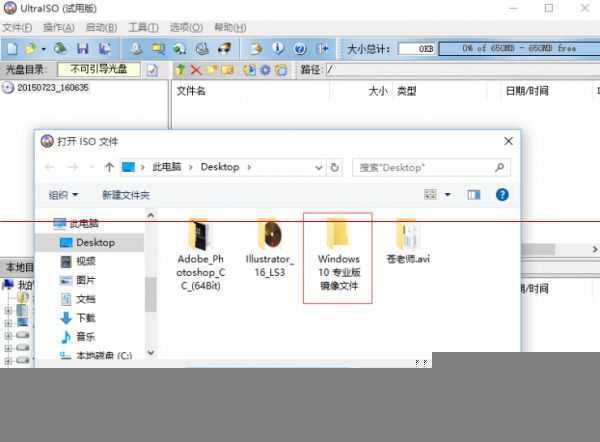Click the 路径 path field

[463, 70]
